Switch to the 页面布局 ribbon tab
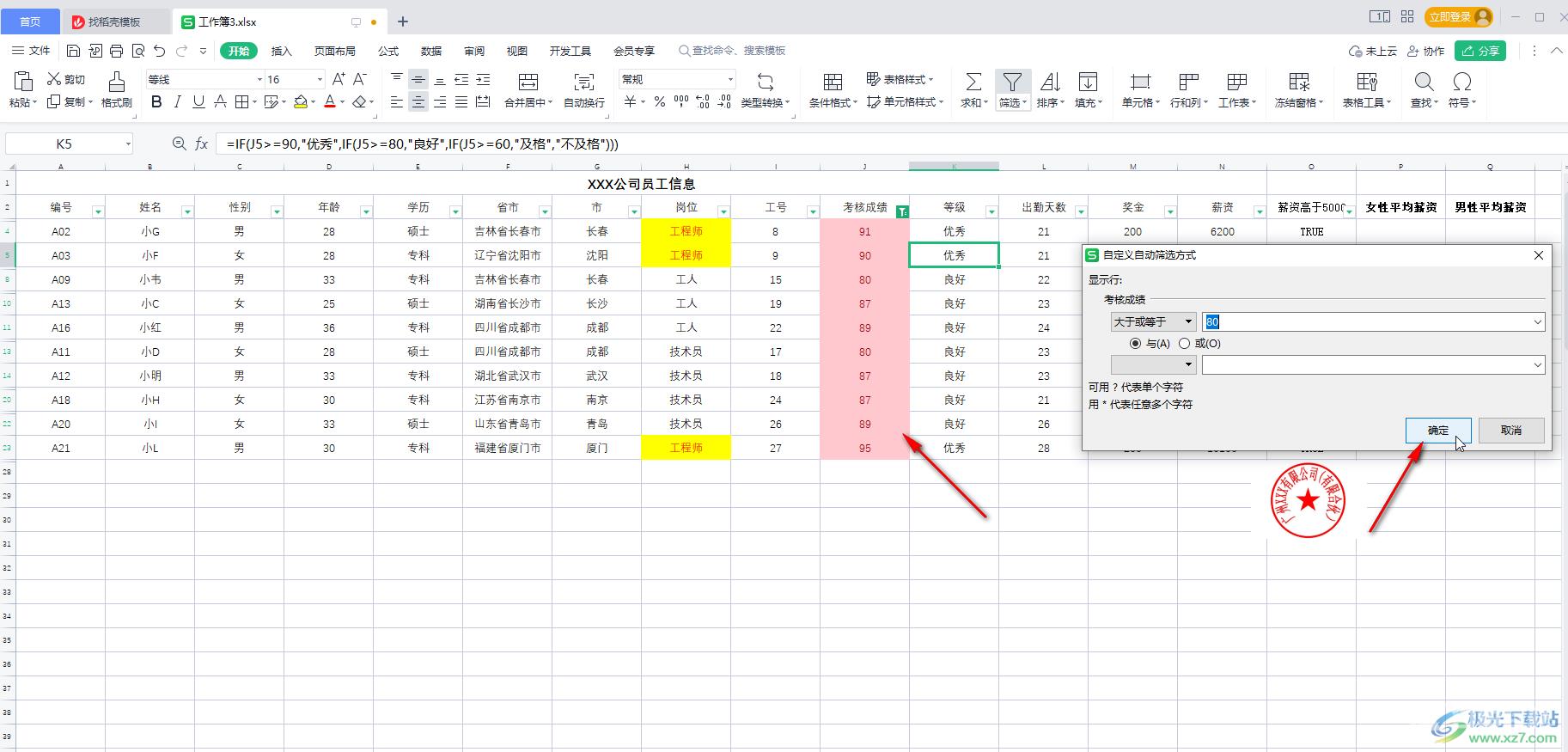Screen dimensions: 1568x752 pos(335,51)
